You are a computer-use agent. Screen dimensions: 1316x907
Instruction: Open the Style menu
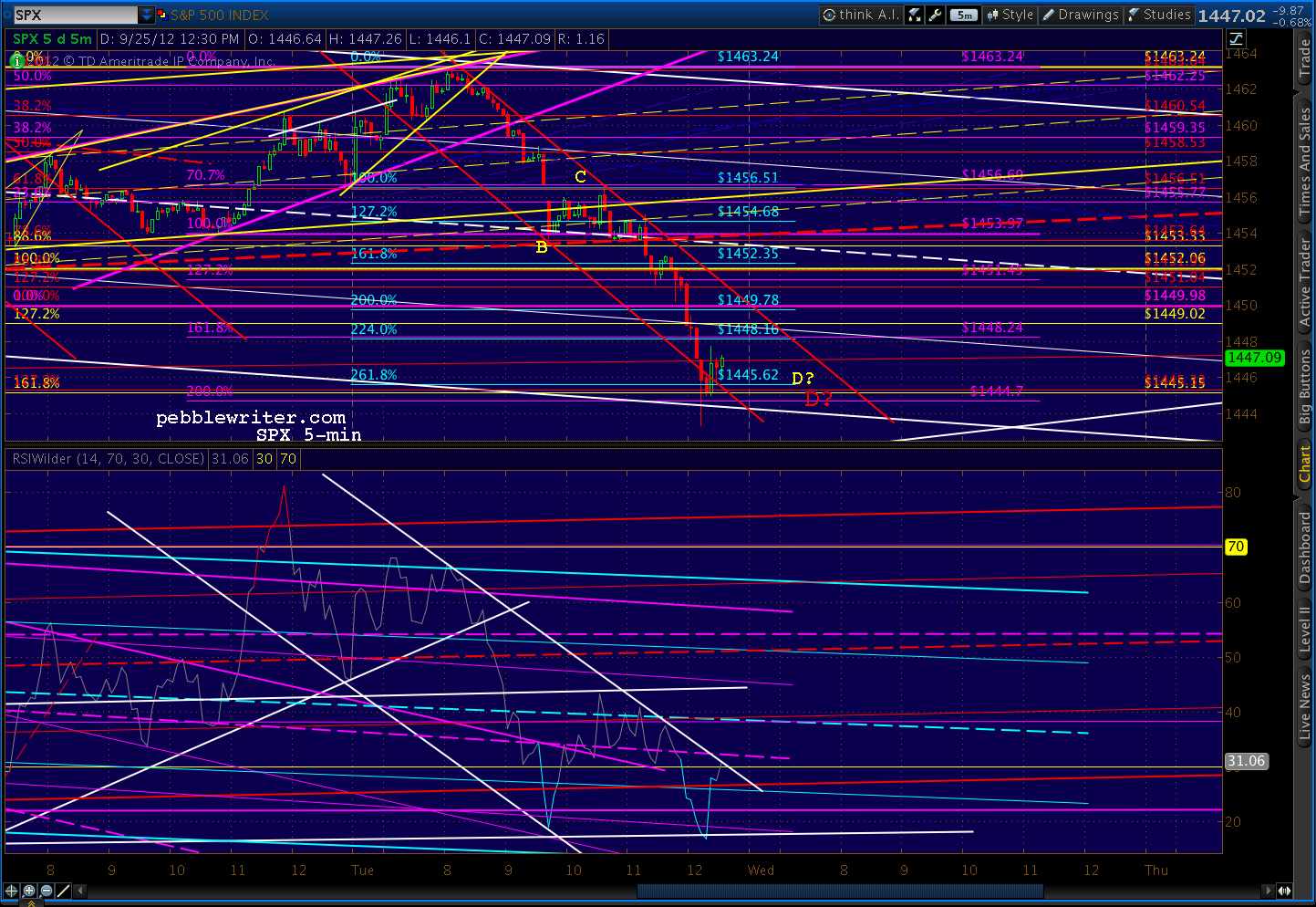pos(1010,15)
